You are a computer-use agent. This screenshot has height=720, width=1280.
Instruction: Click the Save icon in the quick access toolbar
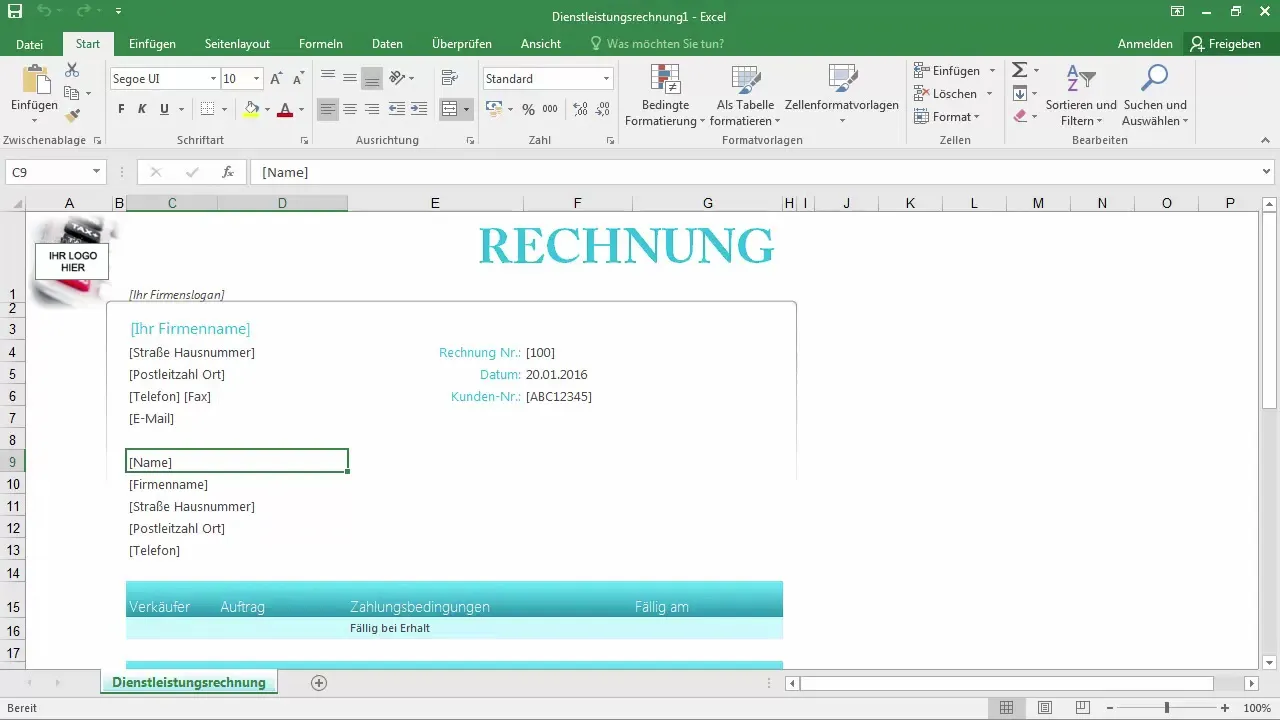(x=14, y=13)
